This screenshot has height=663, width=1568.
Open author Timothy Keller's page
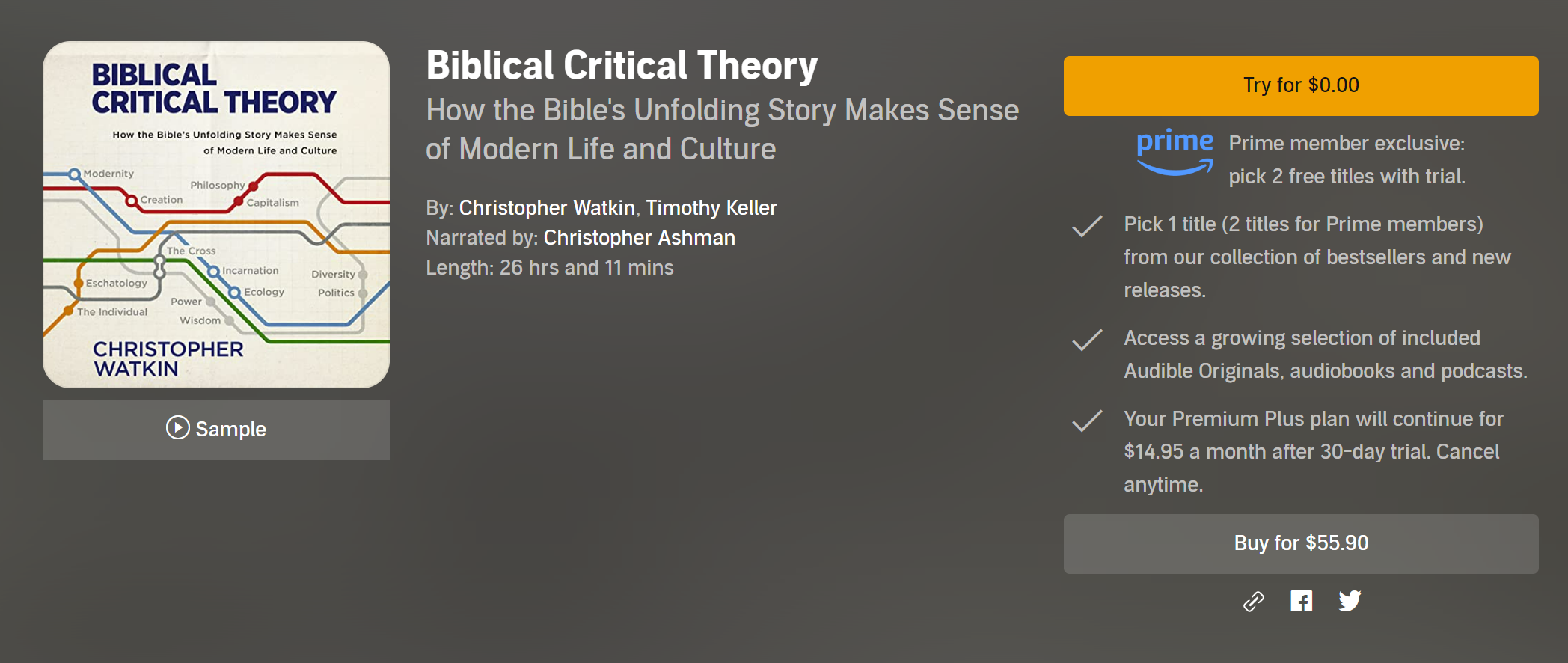(711, 208)
